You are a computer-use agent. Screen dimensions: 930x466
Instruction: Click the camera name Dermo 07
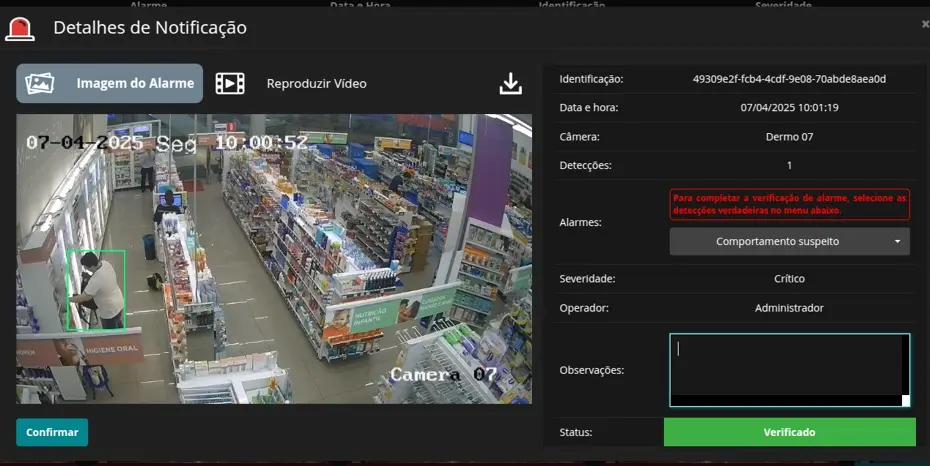pyautogui.click(x=789, y=136)
